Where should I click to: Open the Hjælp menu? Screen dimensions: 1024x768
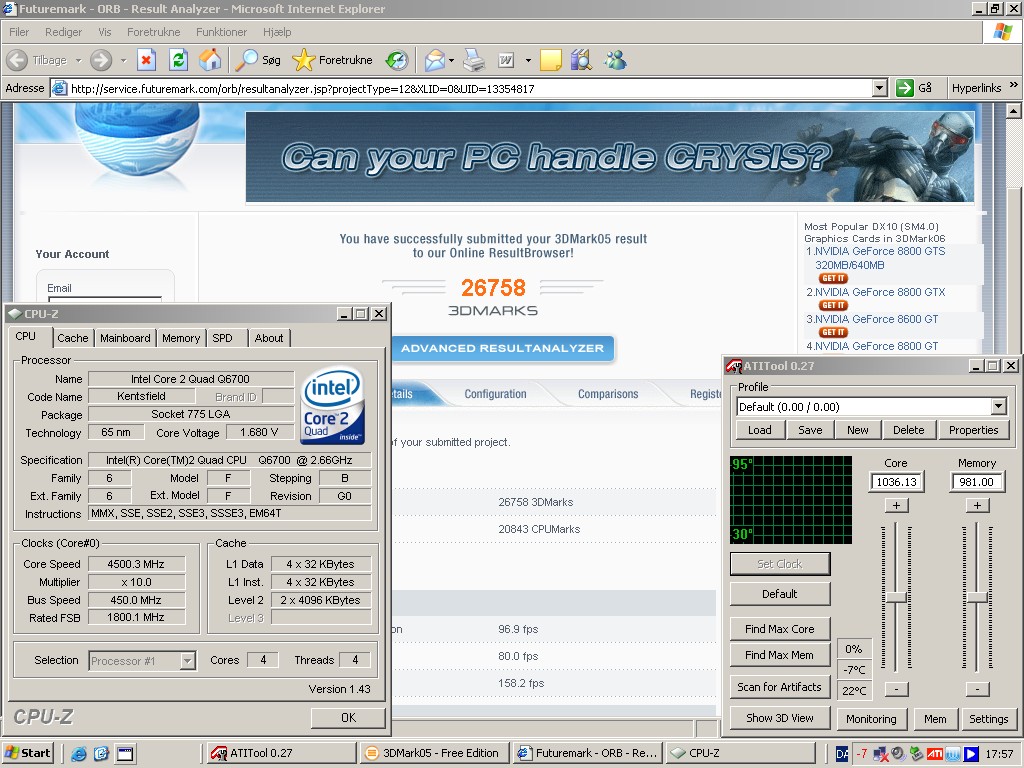(x=277, y=32)
